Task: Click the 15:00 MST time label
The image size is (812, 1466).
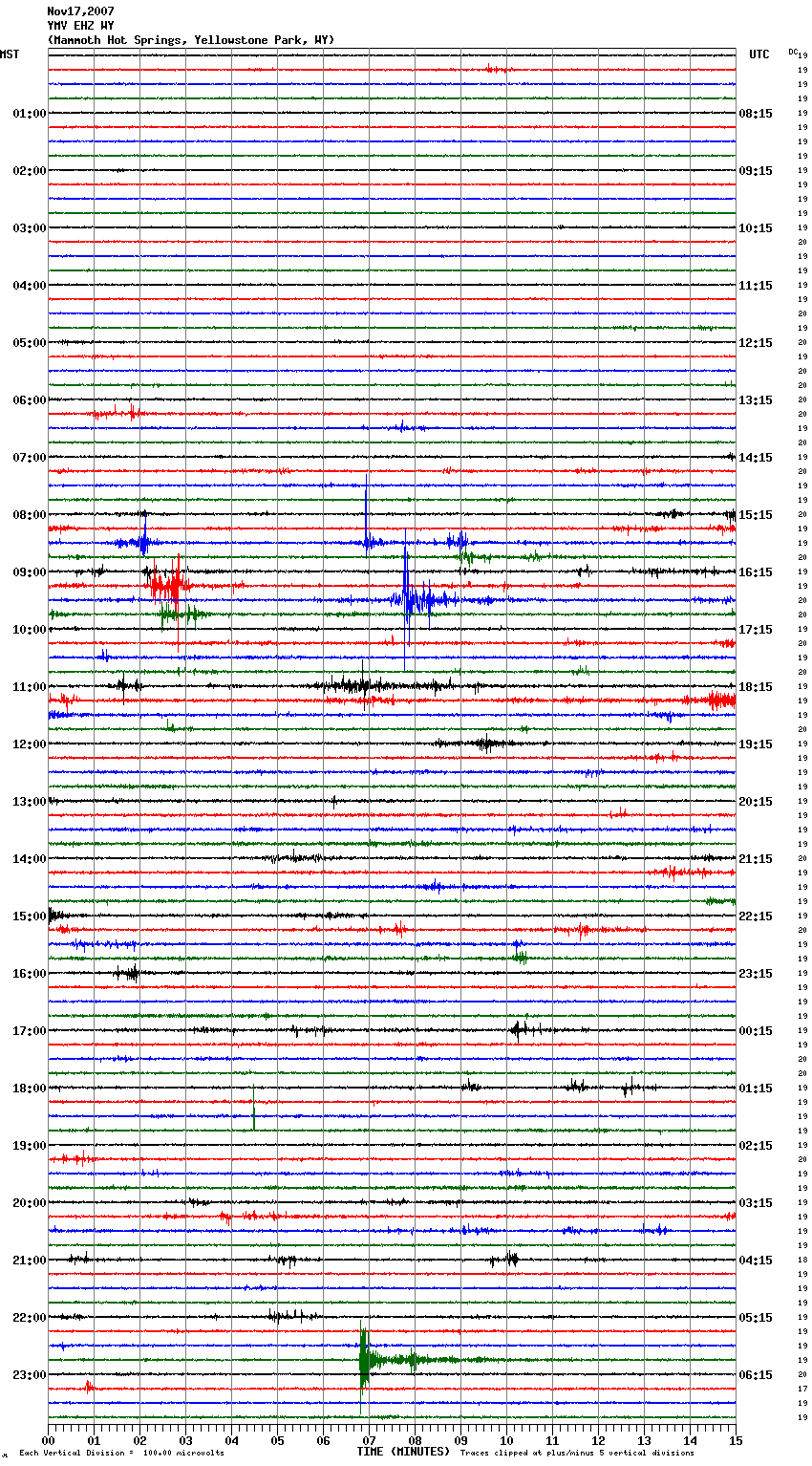Action: coord(30,916)
